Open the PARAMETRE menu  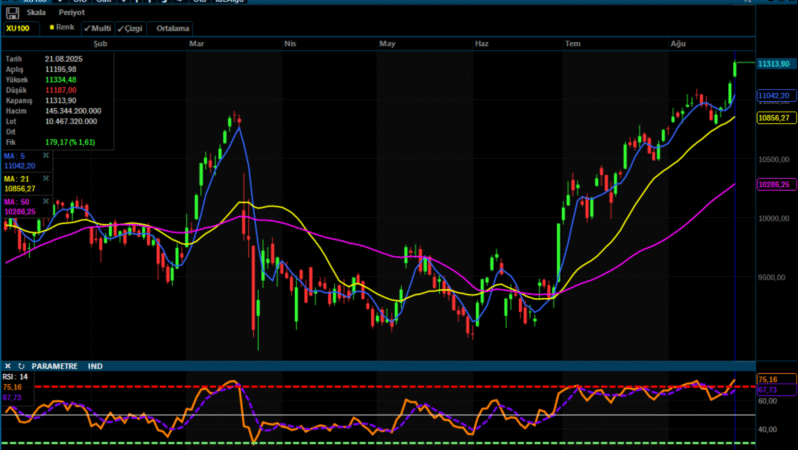(54, 366)
